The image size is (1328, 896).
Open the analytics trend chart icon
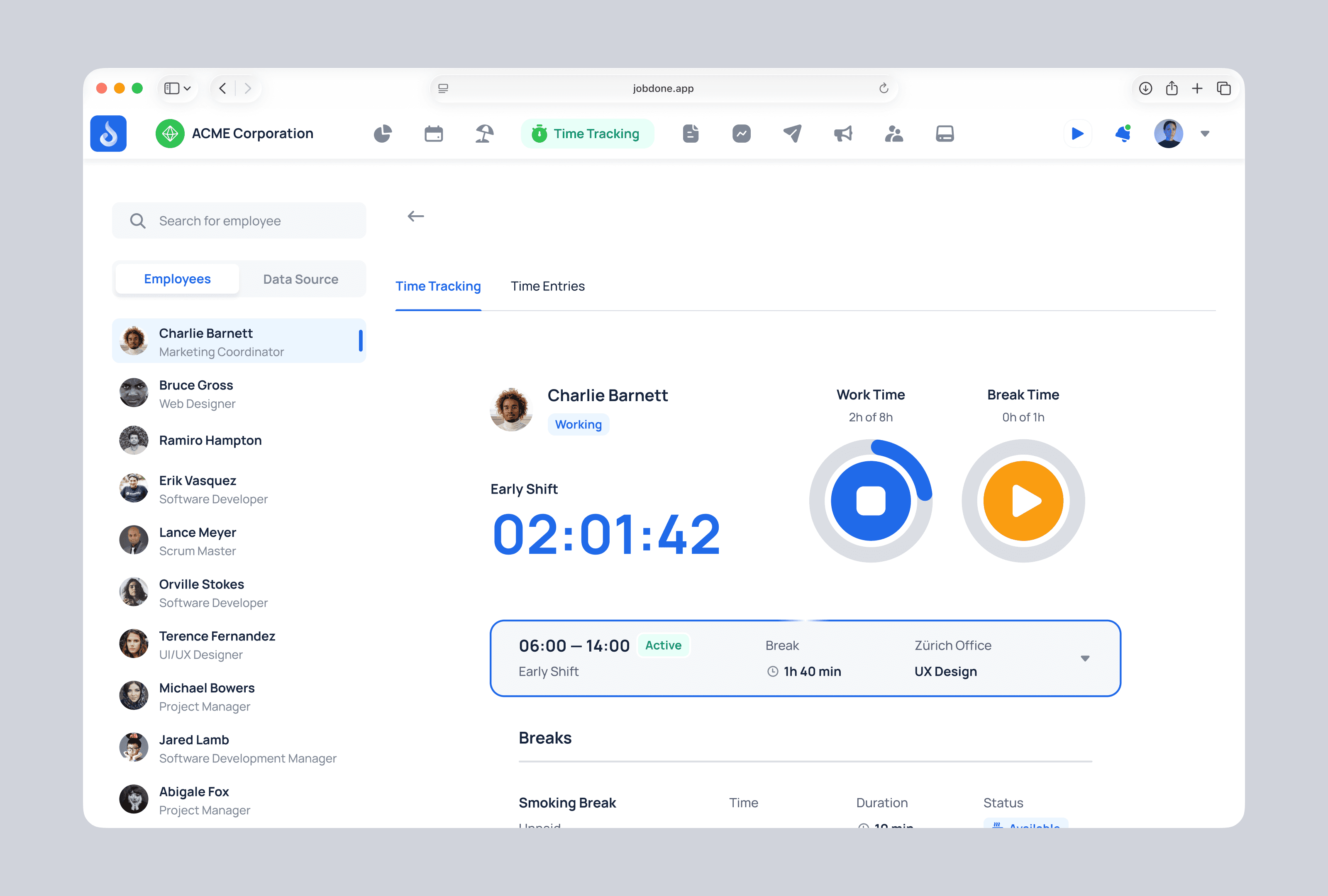click(x=741, y=134)
